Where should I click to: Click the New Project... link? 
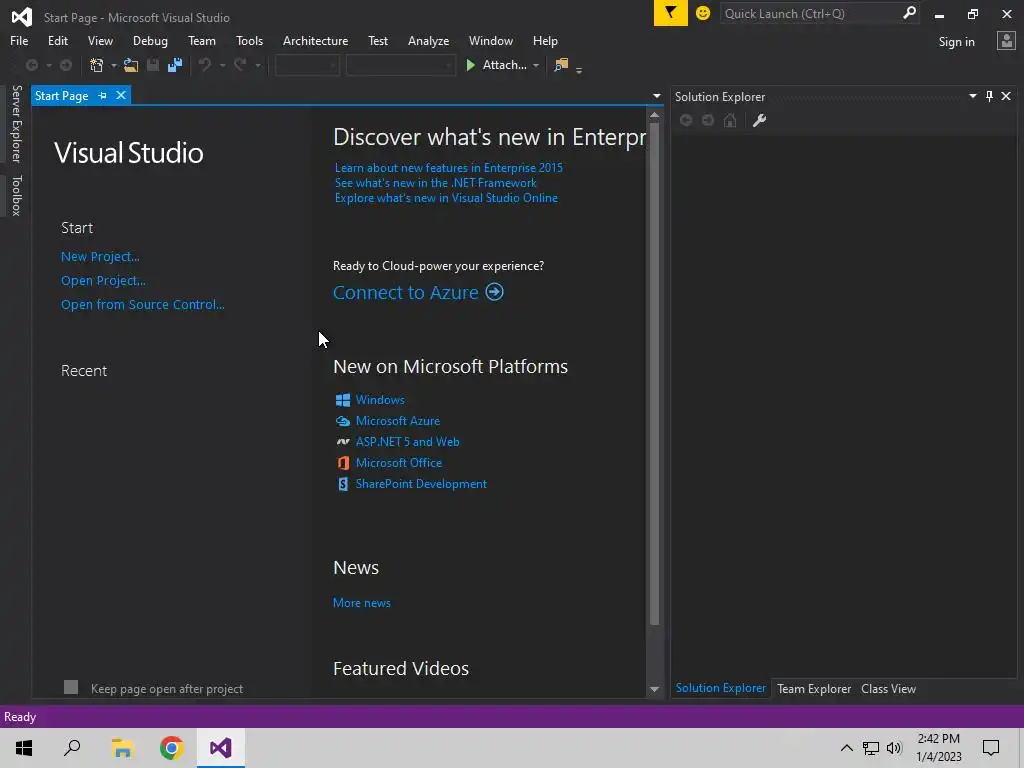click(x=100, y=257)
